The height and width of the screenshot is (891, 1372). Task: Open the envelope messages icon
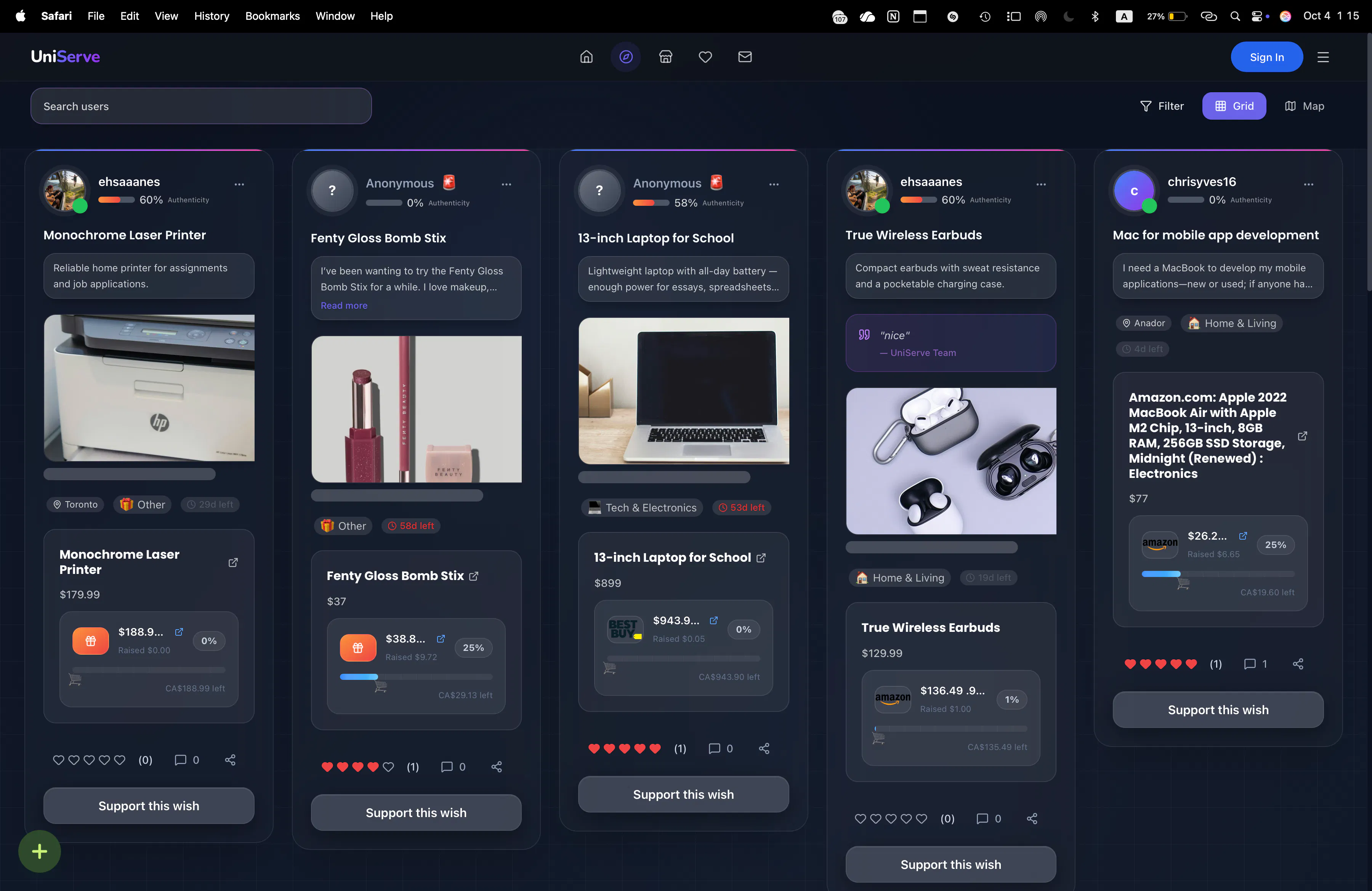click(745, 56)
